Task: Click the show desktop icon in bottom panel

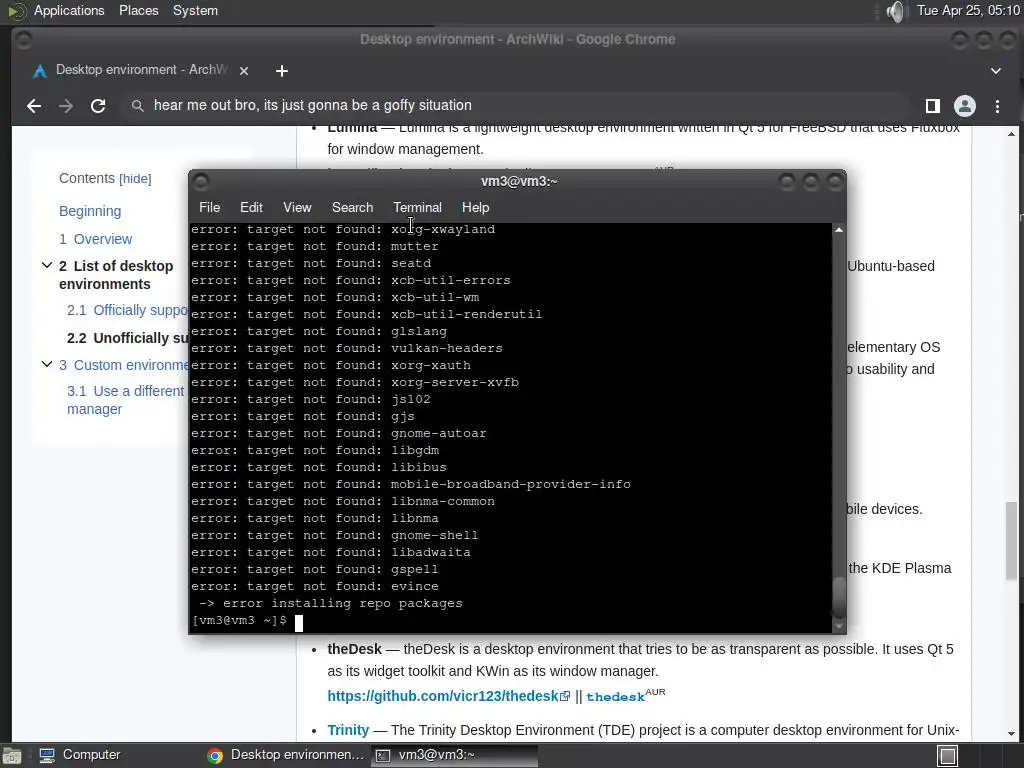Action: pos(12,755)
